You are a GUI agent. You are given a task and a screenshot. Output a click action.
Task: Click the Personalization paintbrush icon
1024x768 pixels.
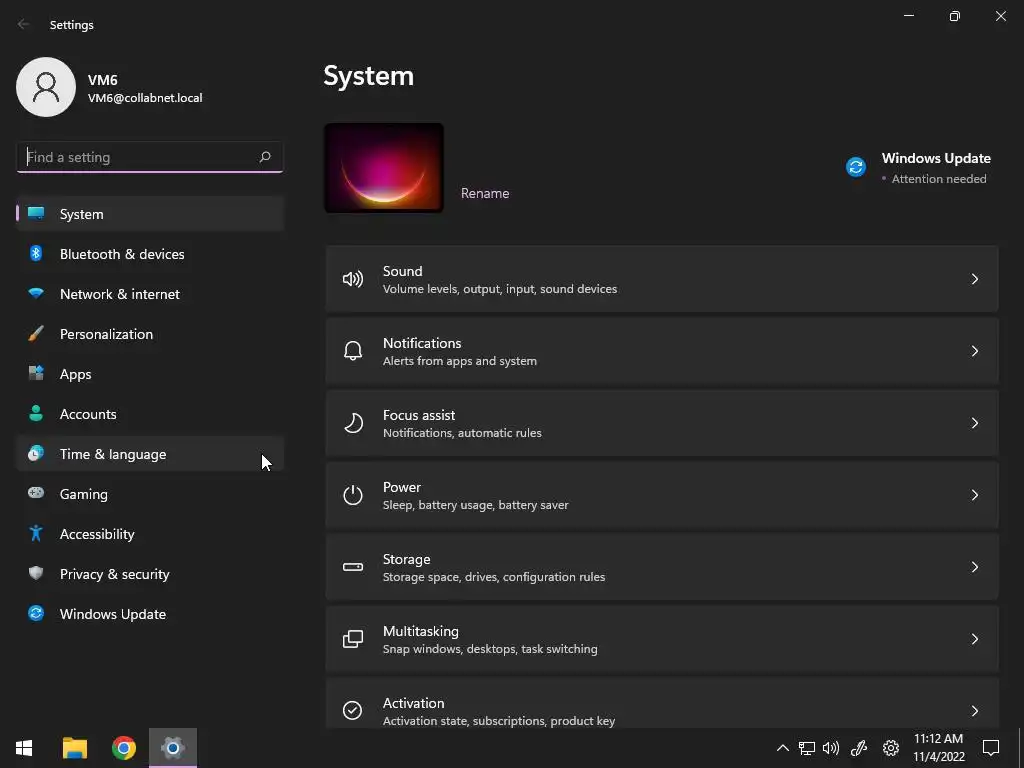[36, 333]
